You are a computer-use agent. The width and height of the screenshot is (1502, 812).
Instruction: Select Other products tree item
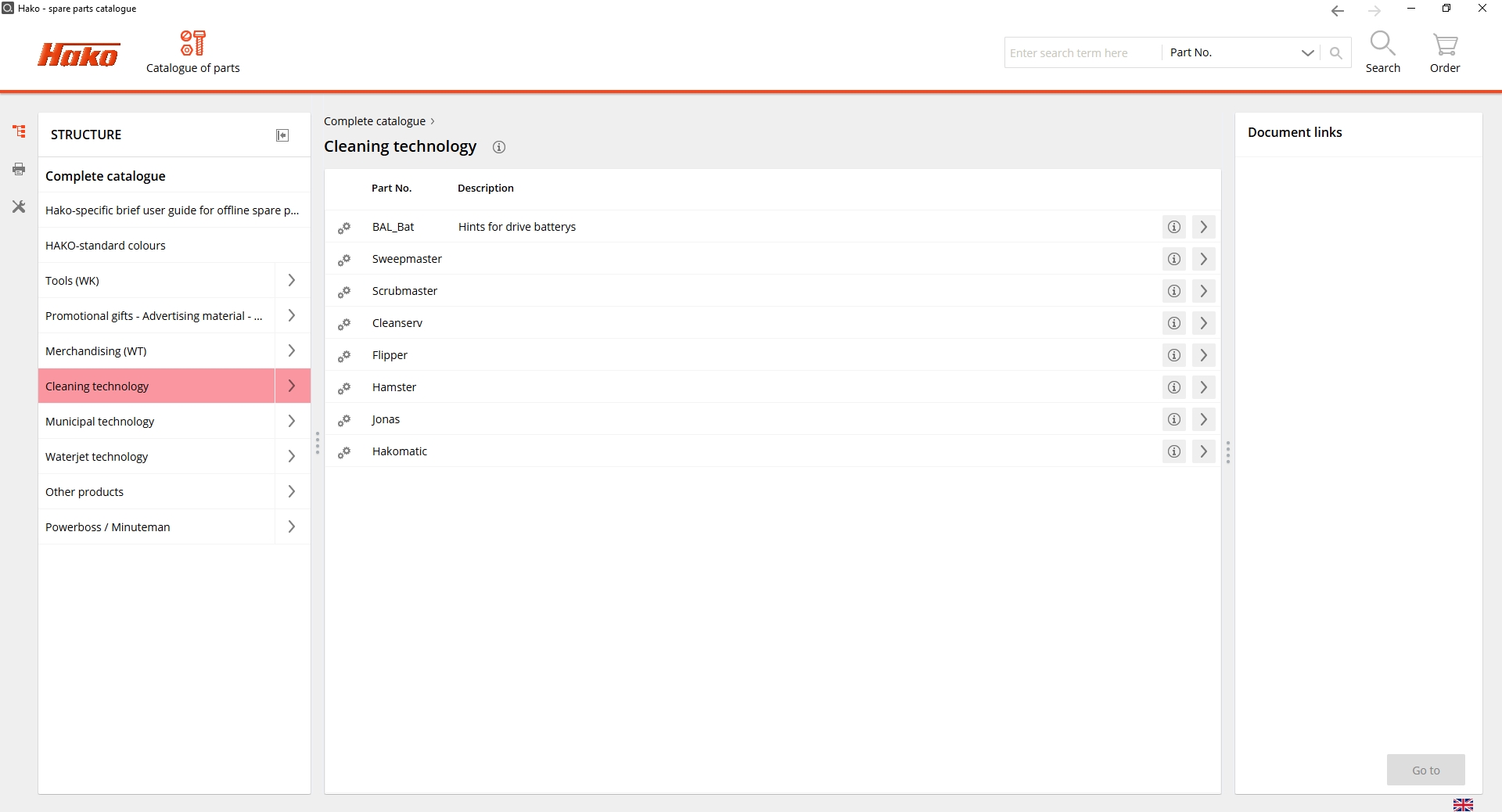[x=156, y=491]
